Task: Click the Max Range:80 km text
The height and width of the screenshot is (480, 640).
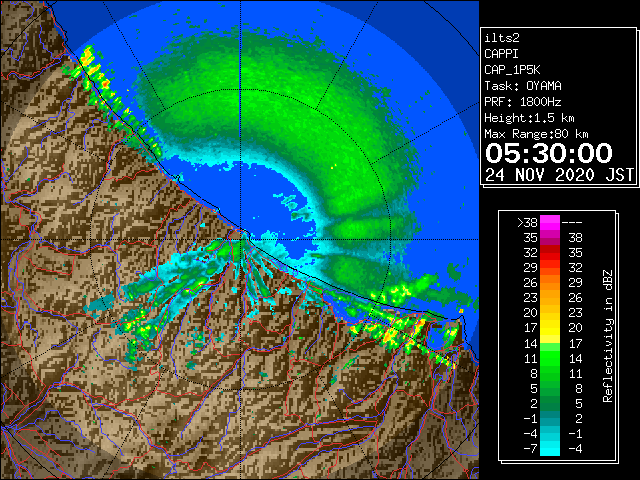Action: (x=536, y=134)
